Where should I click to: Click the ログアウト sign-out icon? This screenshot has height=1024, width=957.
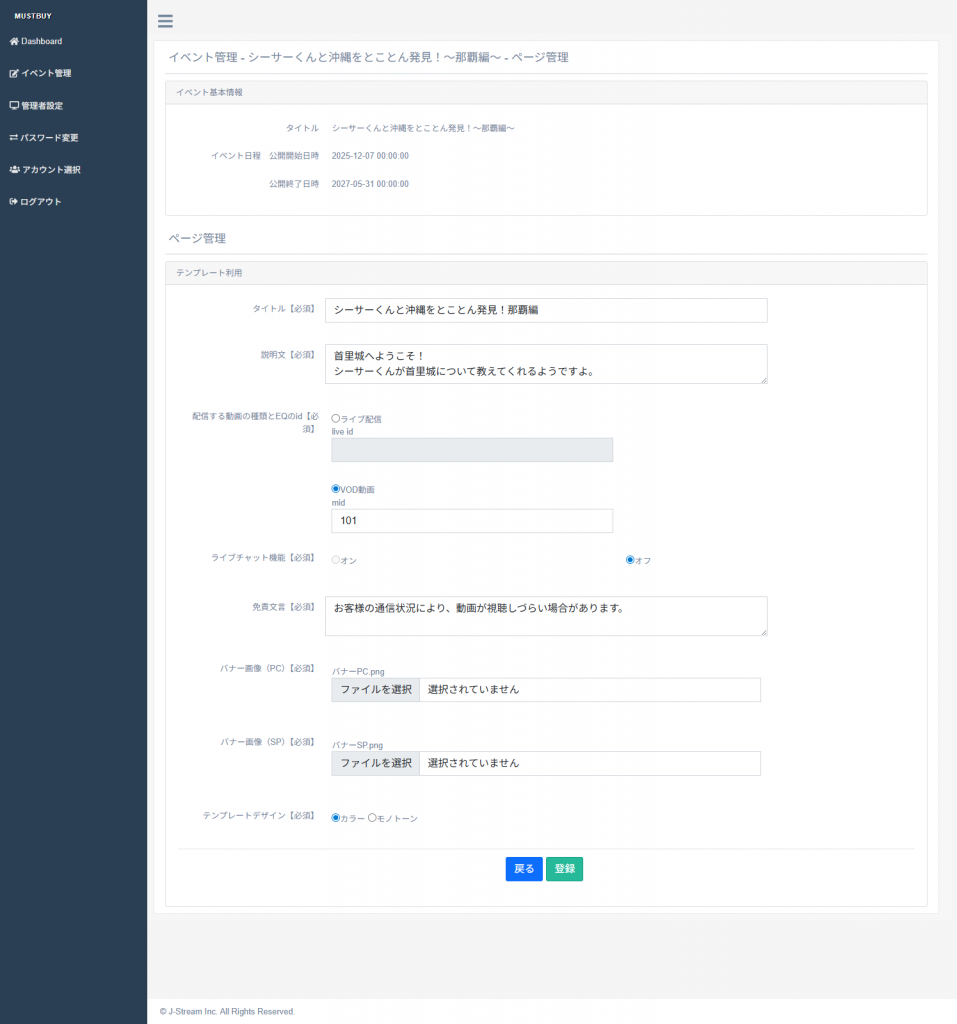pos(13,201)
